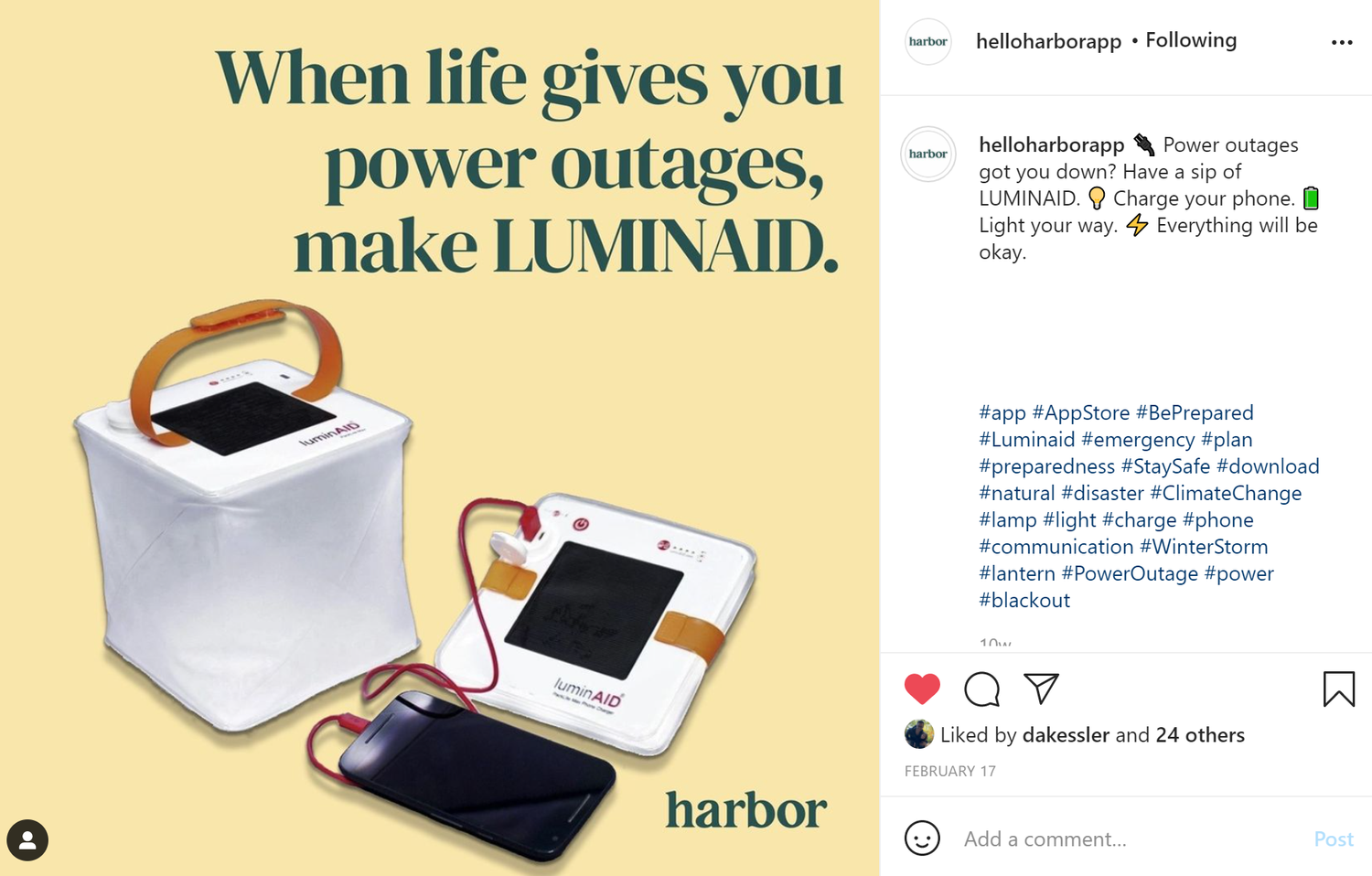This screenshot has height=876, width=1372.
Task: Open more options three-dot menu
Action: coord(1342,42)
